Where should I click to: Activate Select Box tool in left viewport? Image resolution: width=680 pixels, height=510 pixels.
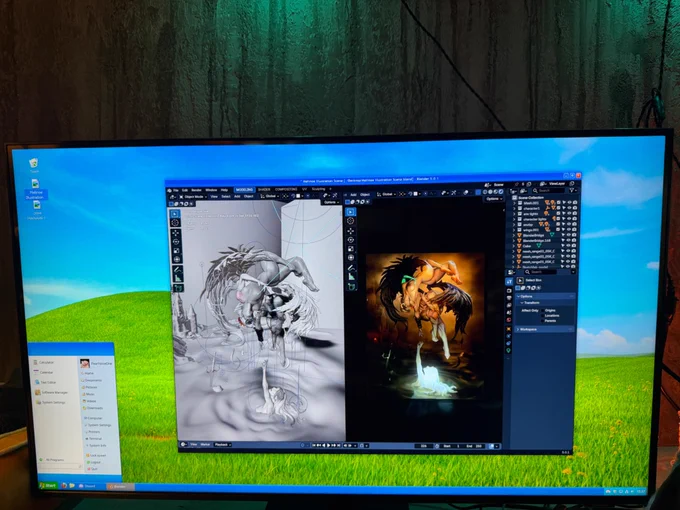tap(175, 213)
